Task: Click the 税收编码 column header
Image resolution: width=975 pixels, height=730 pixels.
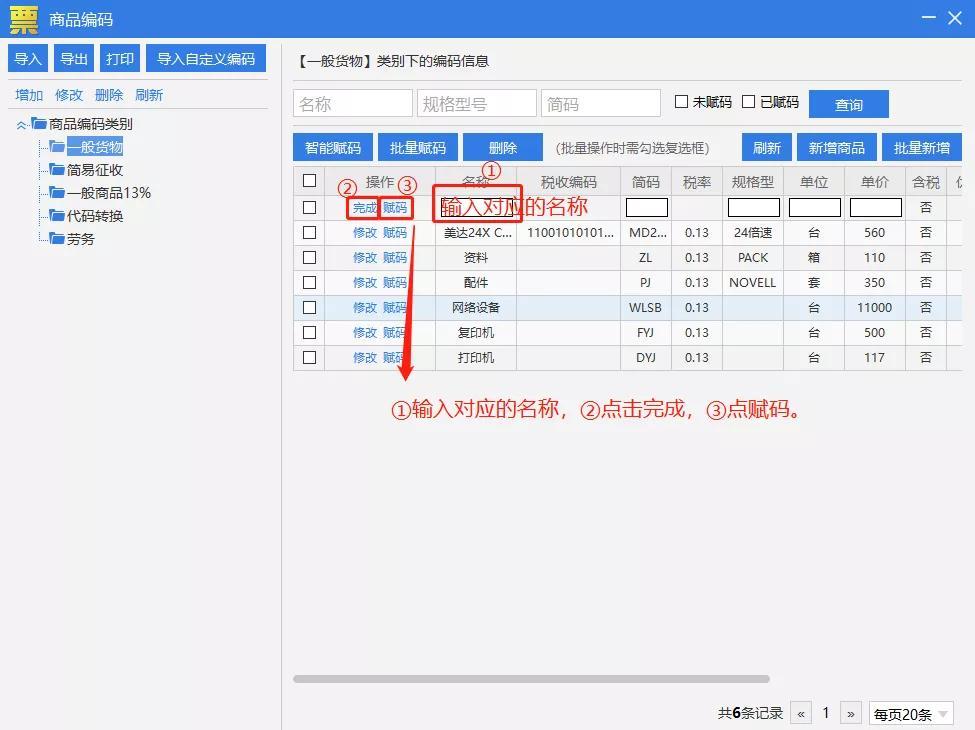Action: 568,182
